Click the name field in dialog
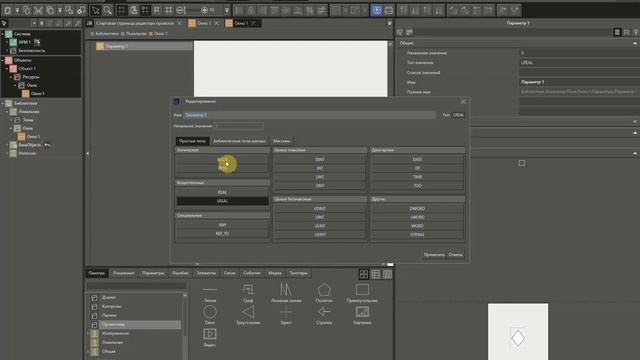This screenshot has width=640, height=360. (x=309, y=115)
